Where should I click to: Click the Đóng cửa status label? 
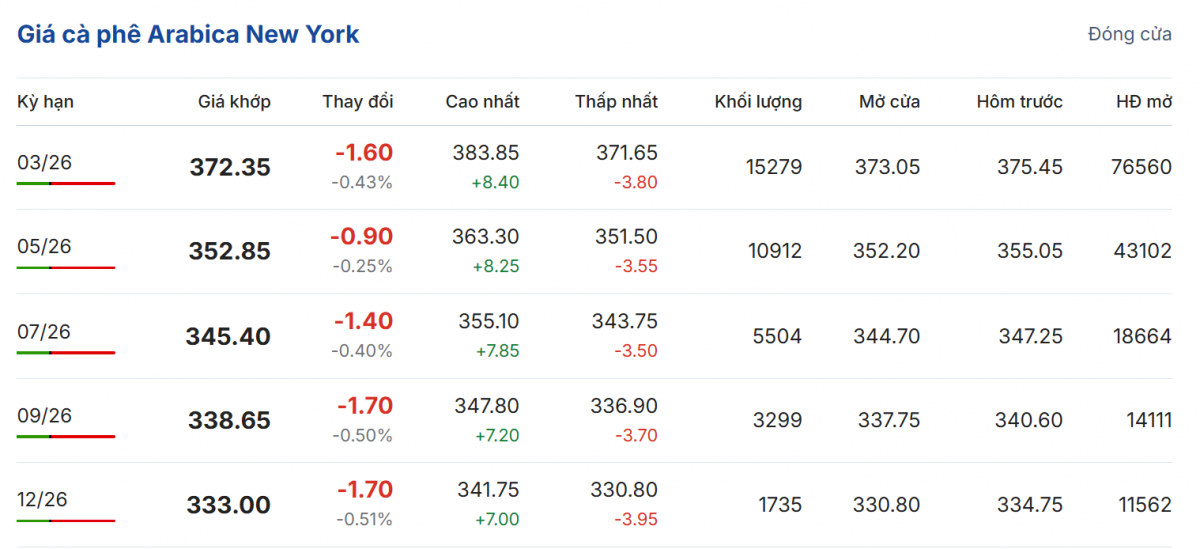(1129, 35)
